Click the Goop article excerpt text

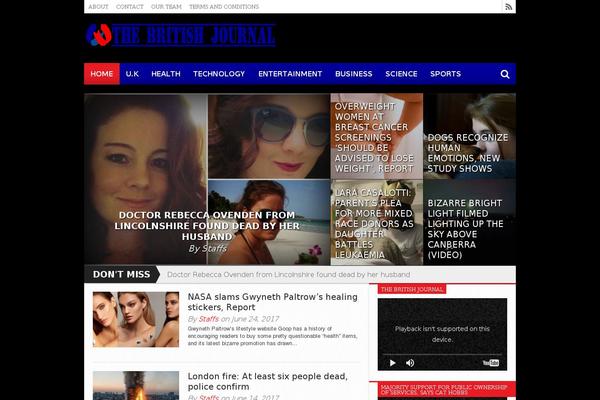click(272, 336)
